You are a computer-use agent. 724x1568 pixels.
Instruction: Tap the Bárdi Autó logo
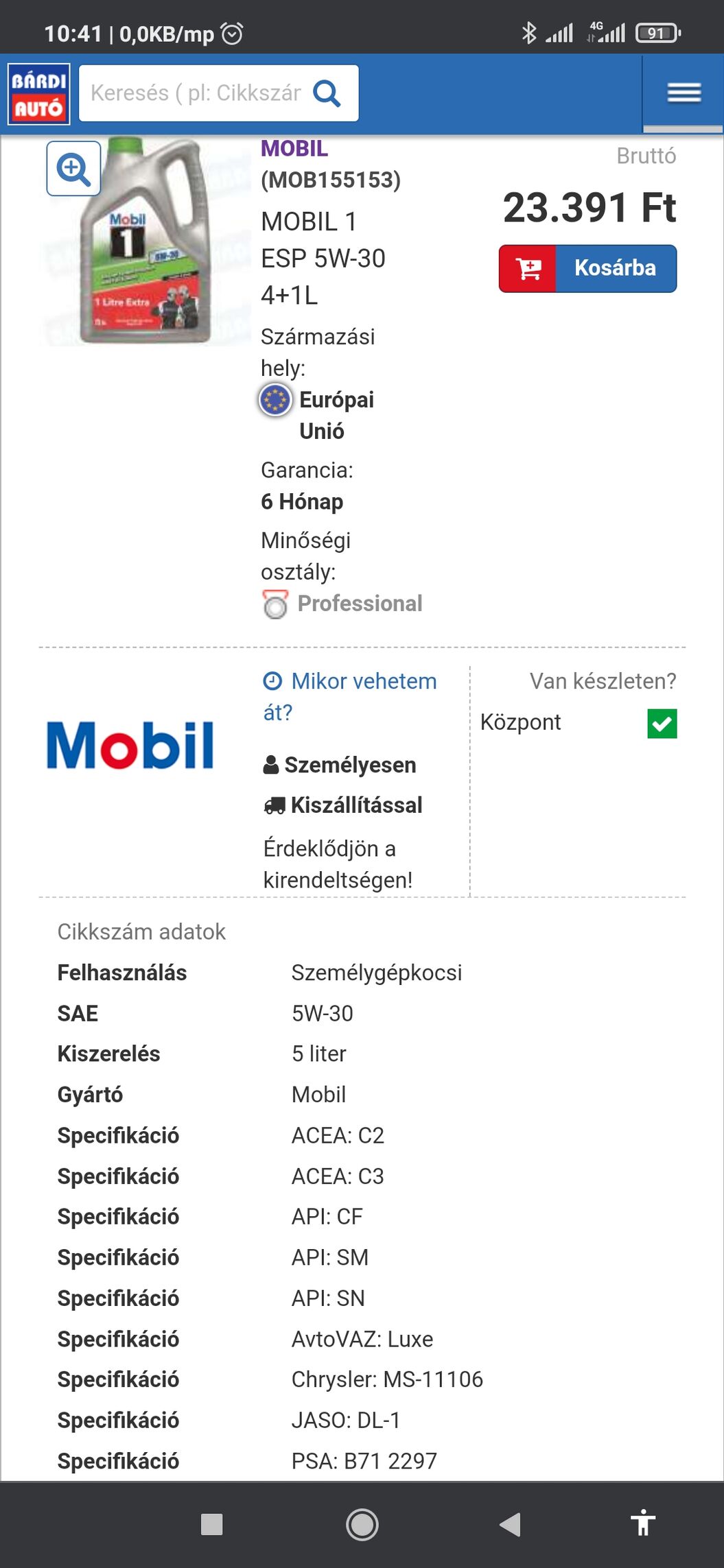[x=38, y=94]
